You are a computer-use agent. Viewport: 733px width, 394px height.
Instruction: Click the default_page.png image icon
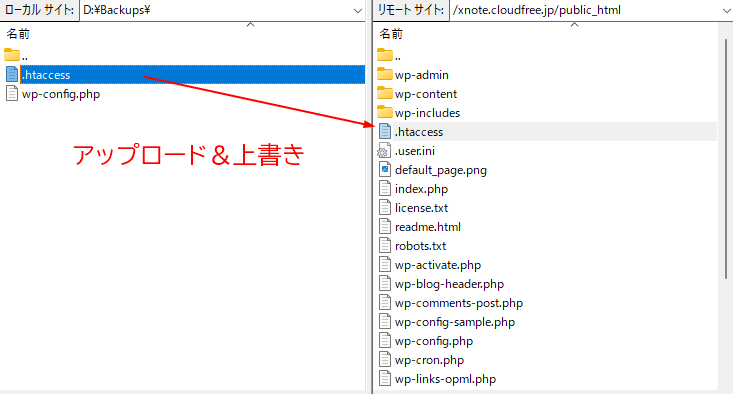pos(385,170)
